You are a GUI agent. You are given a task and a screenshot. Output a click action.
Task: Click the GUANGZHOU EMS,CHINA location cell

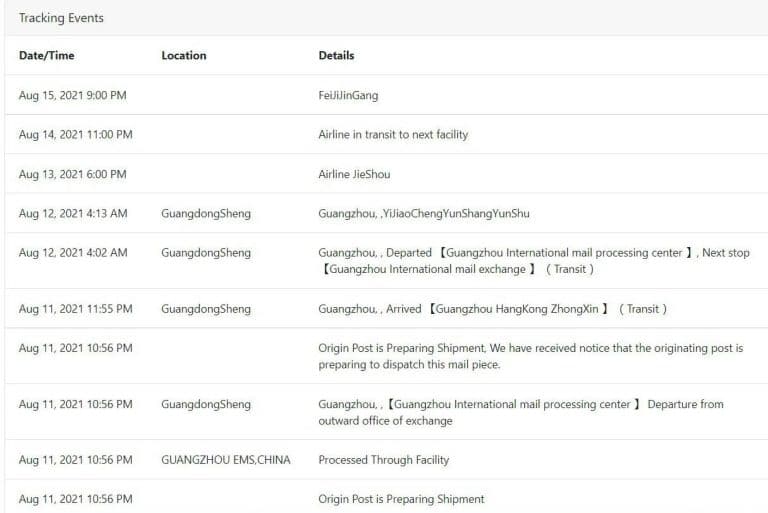[226, 460]
